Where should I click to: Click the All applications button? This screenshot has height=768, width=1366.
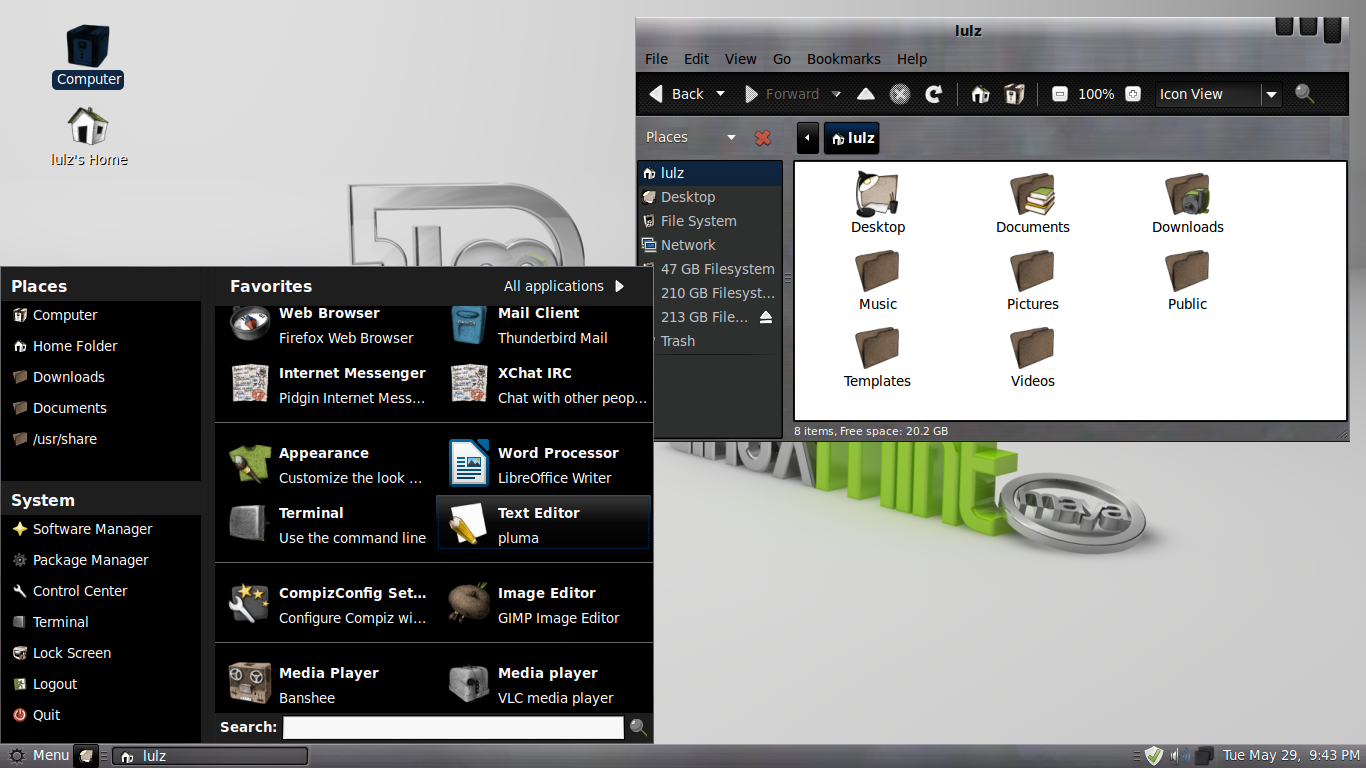[563, 285]
